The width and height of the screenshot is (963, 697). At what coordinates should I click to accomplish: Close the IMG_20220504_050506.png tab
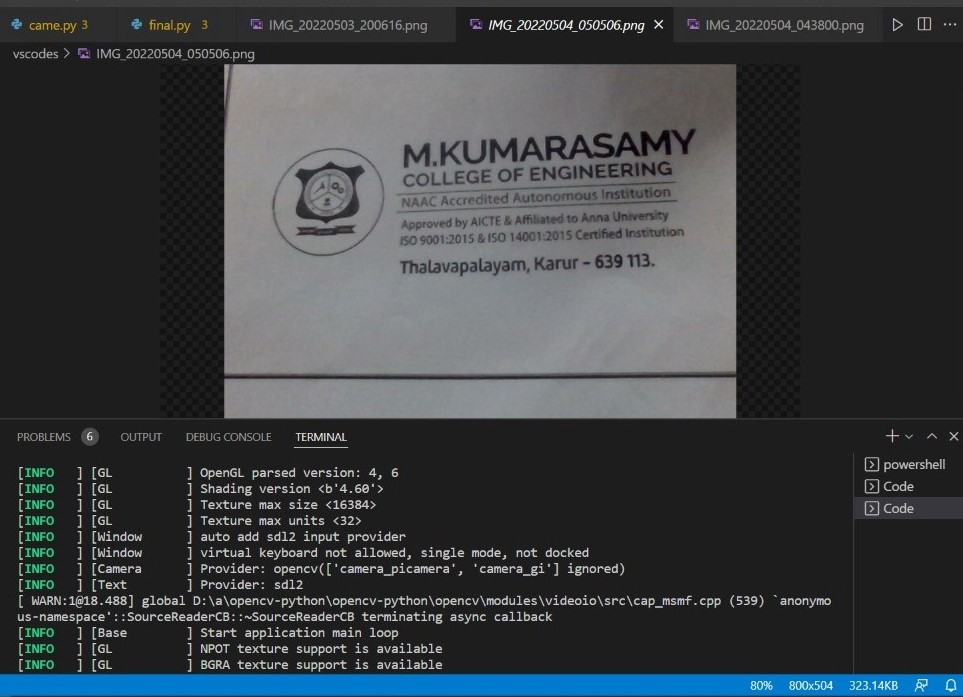pos(658,25)
